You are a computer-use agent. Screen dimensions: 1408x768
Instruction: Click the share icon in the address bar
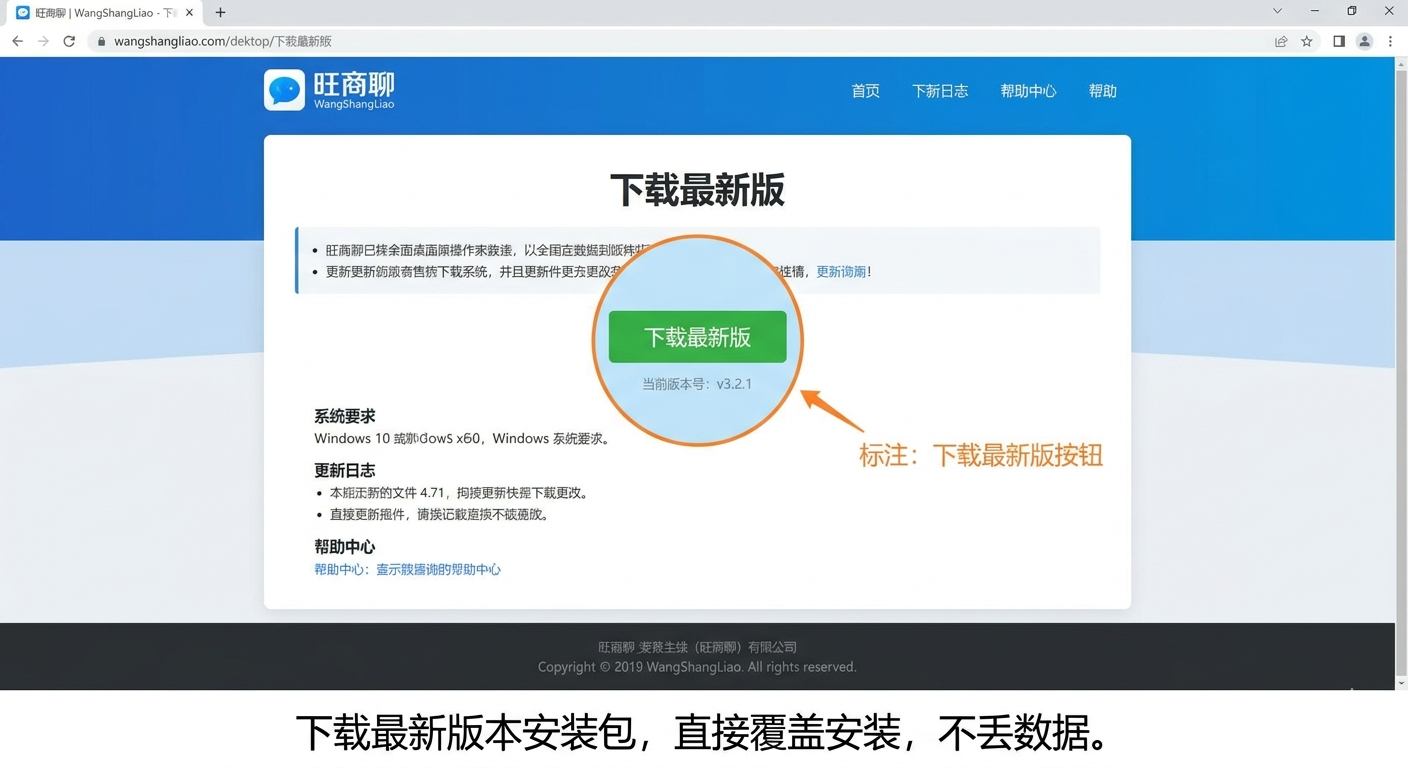click(x=1282, y=41)
